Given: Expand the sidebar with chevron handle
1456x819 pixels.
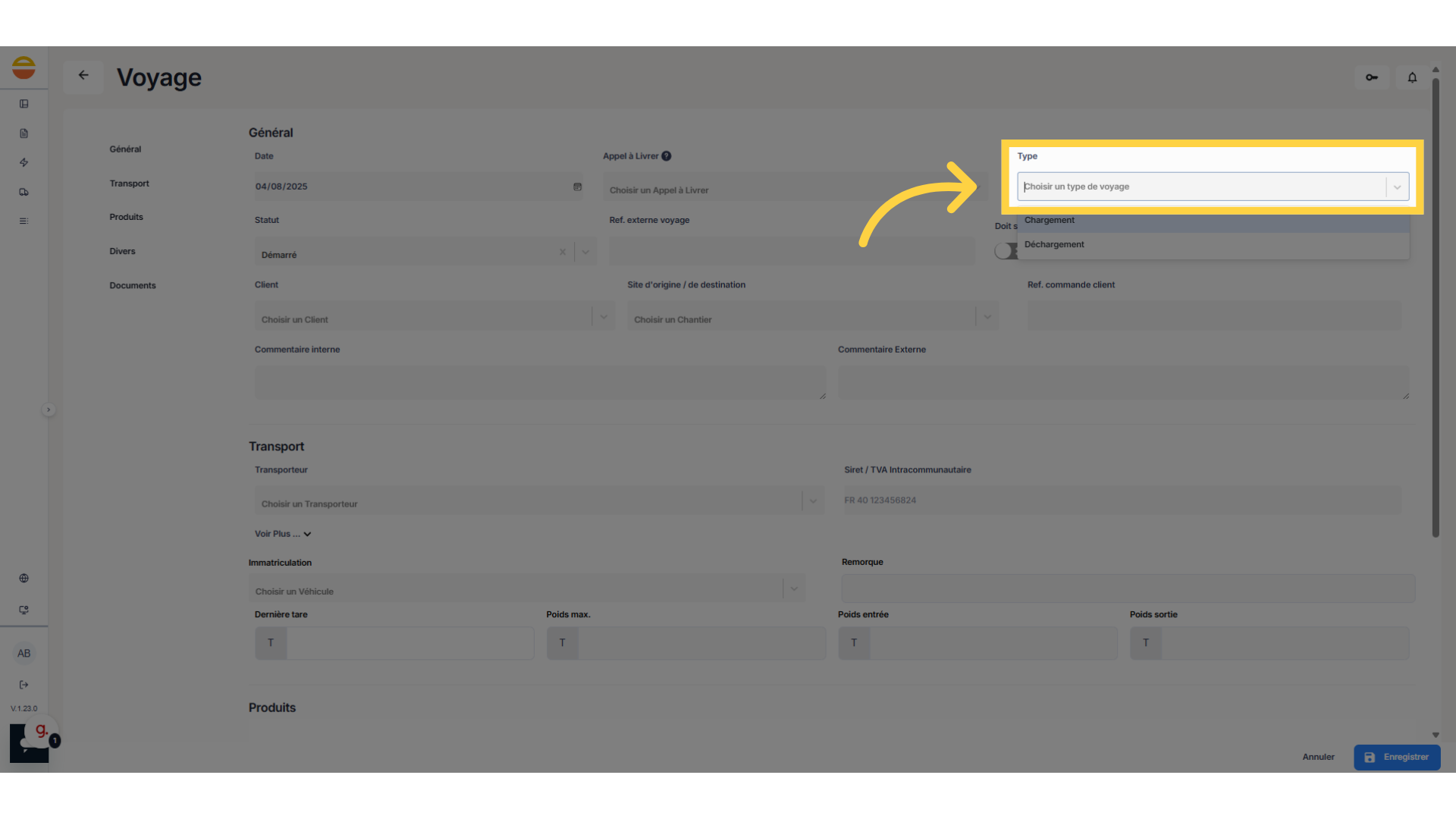Looking at the screenshot, I should 49,410.
